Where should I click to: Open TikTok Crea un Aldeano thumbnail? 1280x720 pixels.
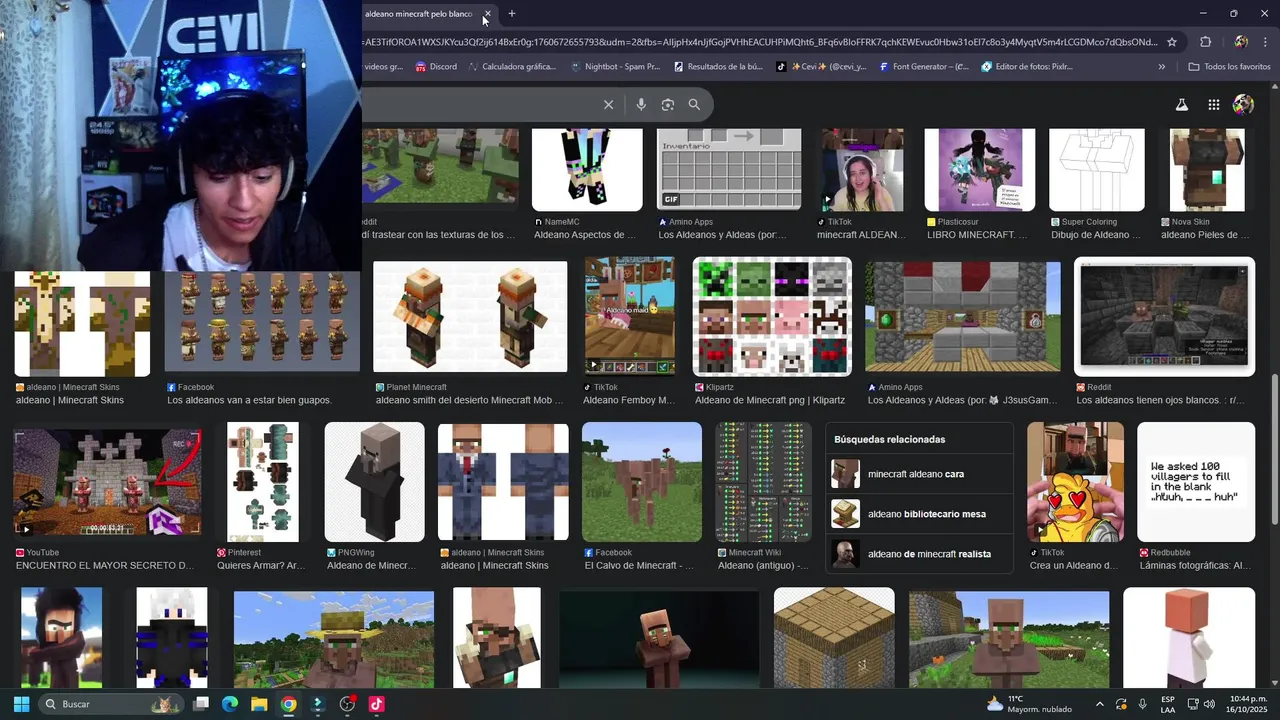click(1076, 482)
